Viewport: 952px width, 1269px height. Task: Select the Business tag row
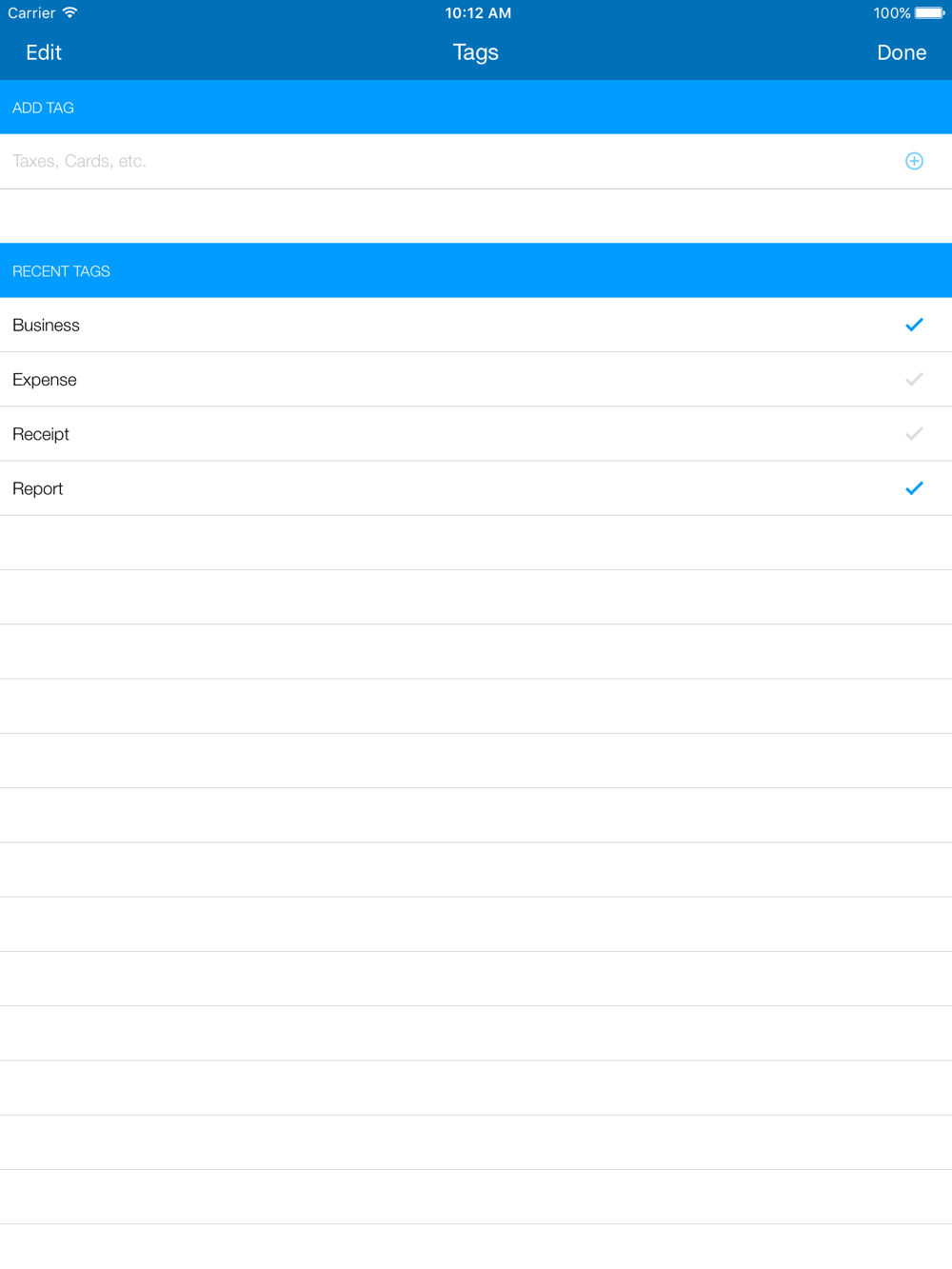pos(476,325)
